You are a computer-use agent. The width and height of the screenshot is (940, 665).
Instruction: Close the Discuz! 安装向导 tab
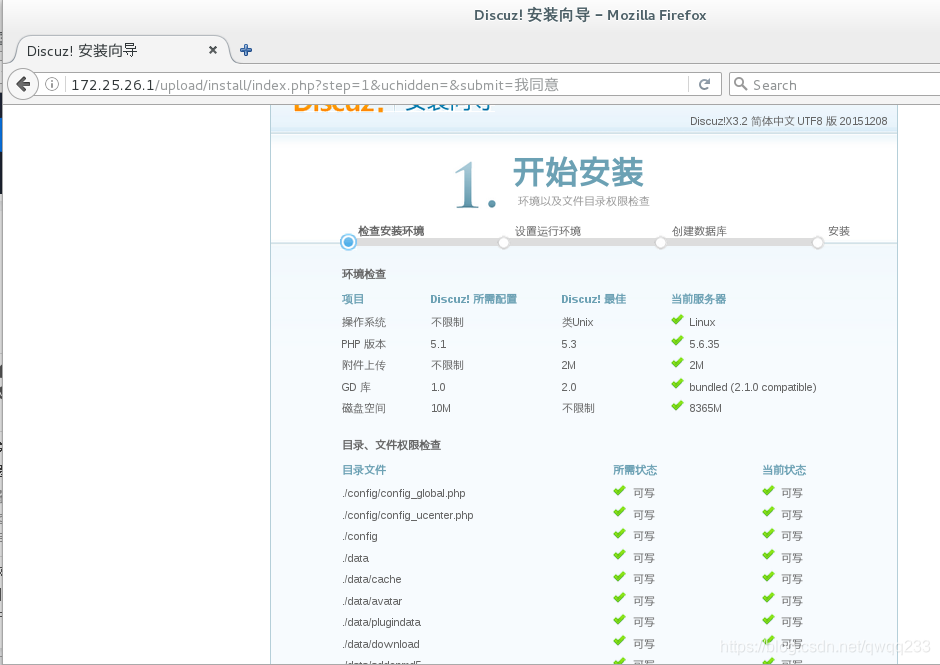click(213, 50)
